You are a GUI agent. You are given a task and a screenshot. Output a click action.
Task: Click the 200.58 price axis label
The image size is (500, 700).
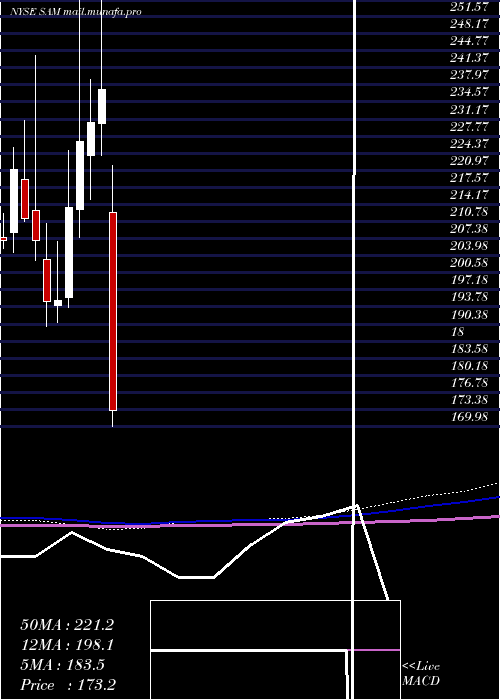469,263
